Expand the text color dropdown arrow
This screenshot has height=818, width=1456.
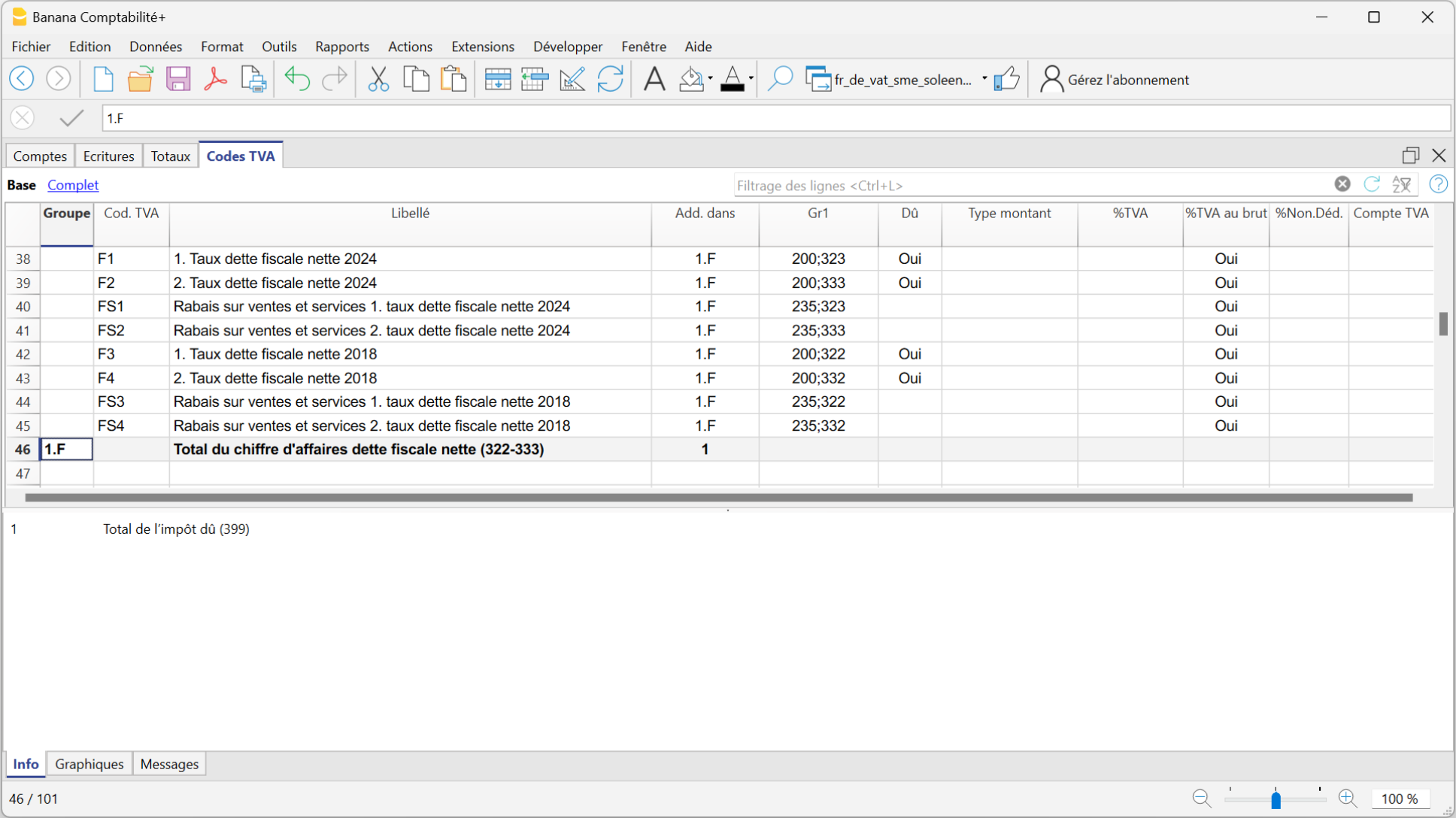click(751, 78)
